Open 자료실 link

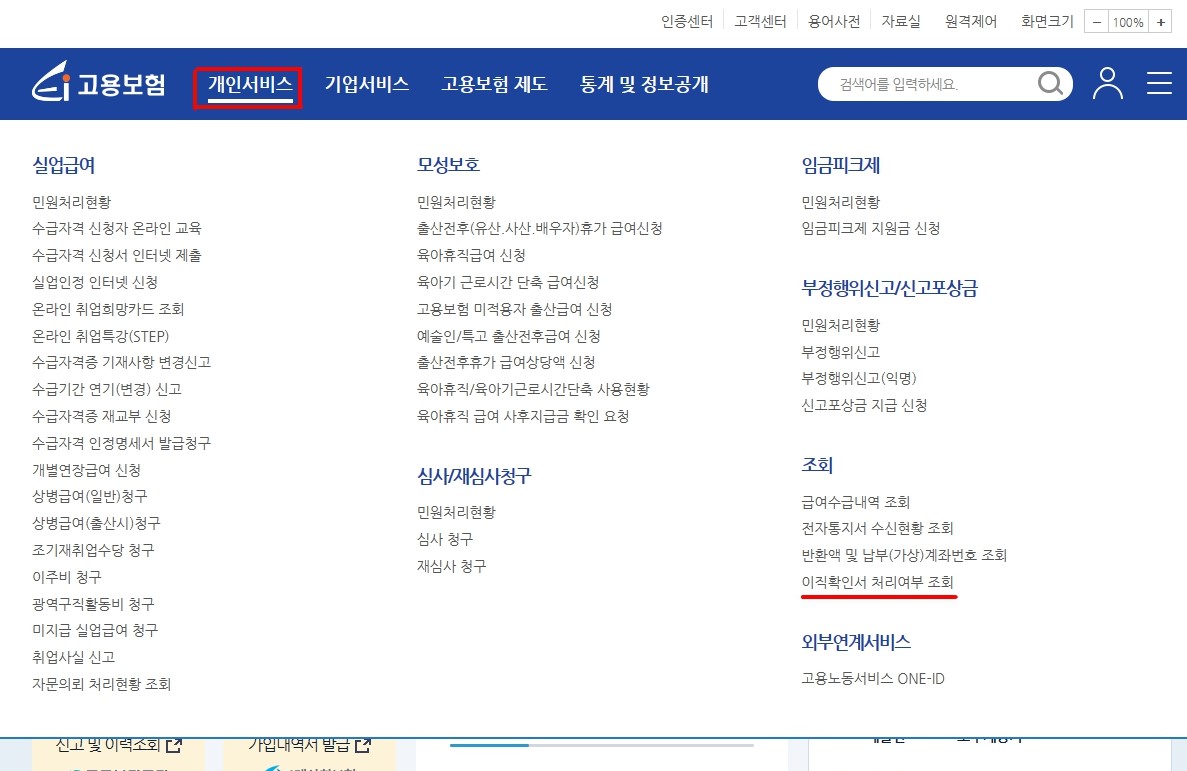[900, 22]
